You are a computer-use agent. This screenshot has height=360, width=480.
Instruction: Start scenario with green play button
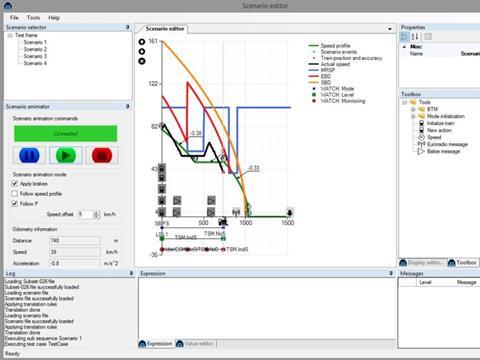coord(66,155)
